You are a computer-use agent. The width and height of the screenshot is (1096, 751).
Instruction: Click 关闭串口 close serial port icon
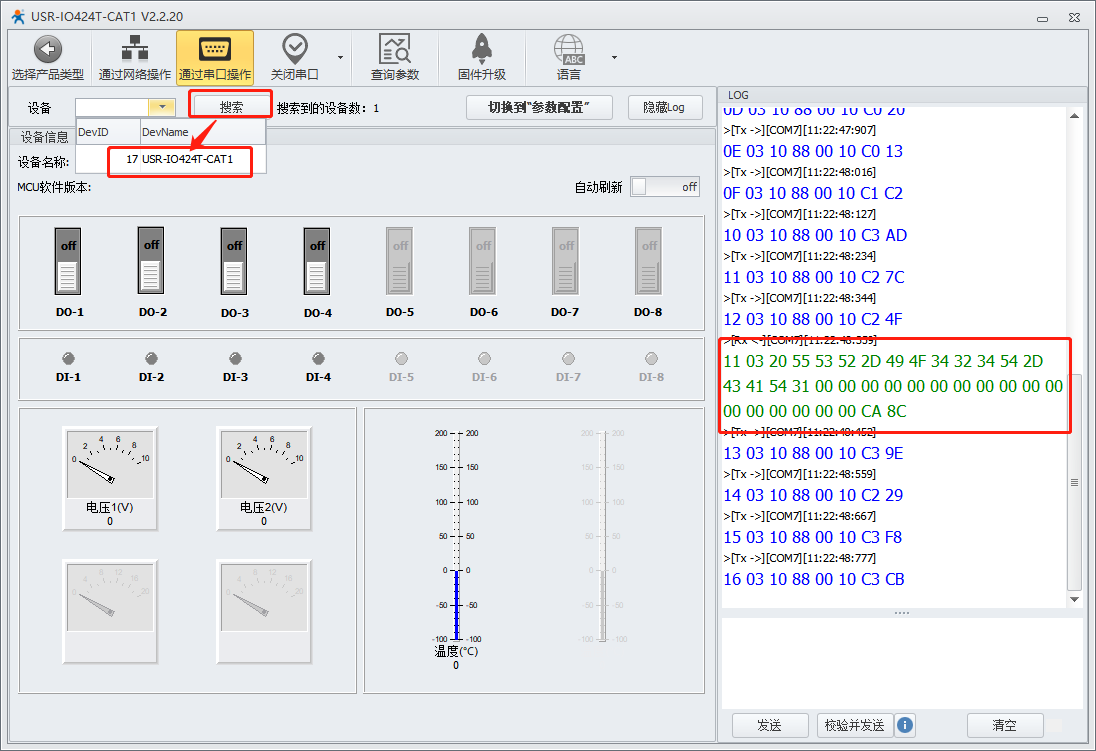tap(294, 50)
